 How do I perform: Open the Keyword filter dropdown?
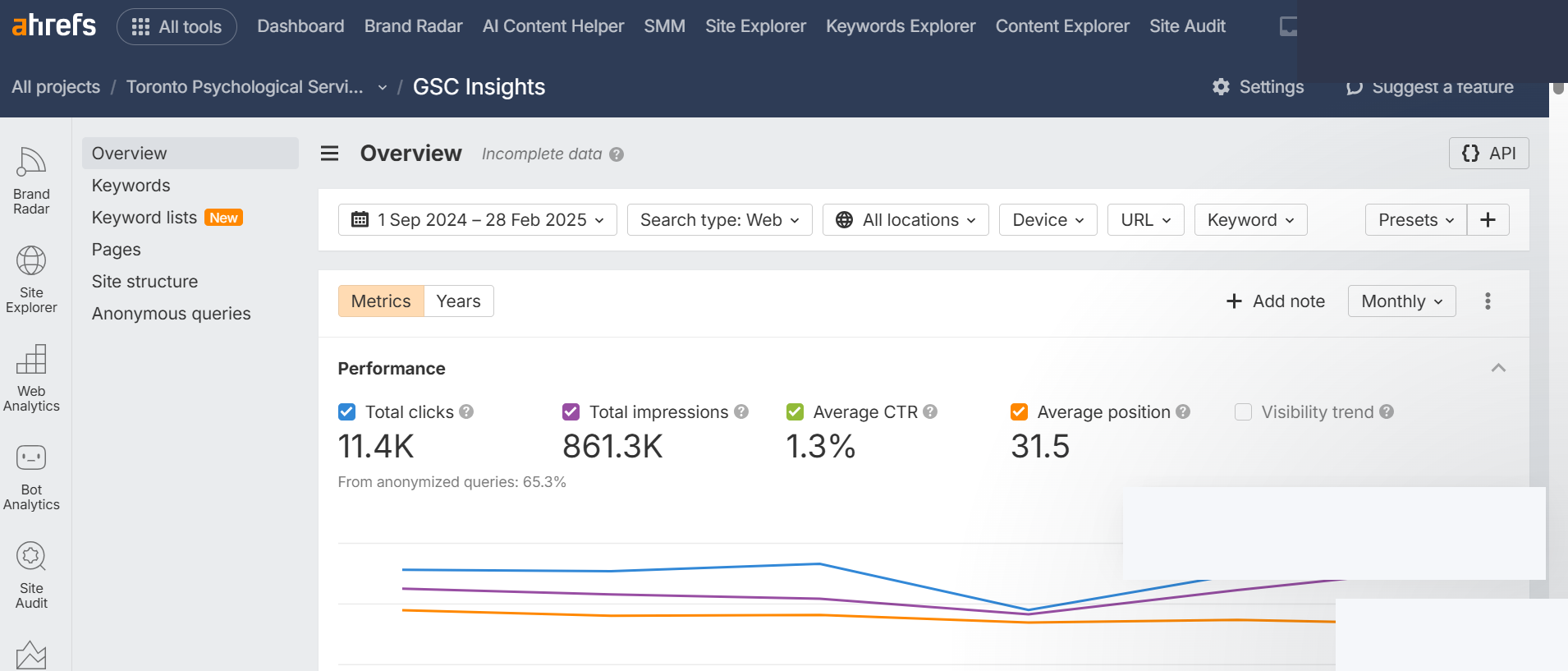coord(1250,219)
